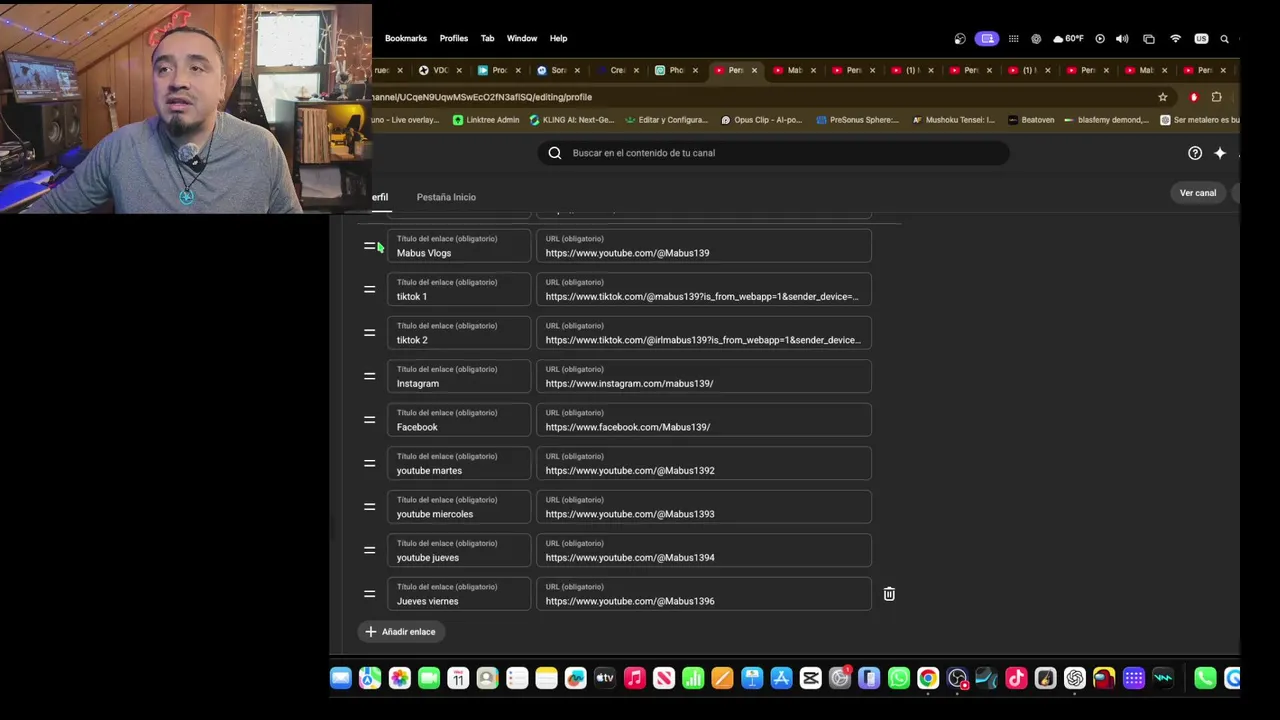Click the red extension icon in Chrome toolbar
The image size is (1280, 720).
[1193, 97]
